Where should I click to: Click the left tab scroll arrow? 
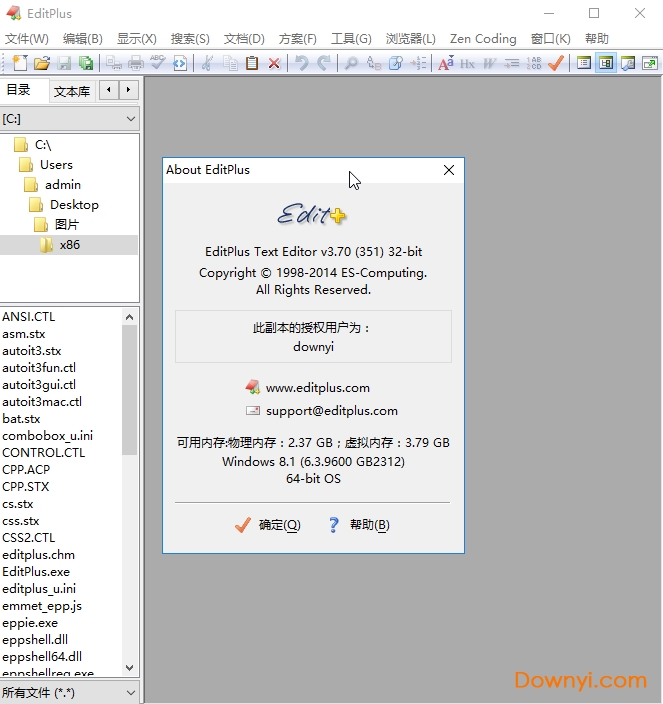[109, 90]
